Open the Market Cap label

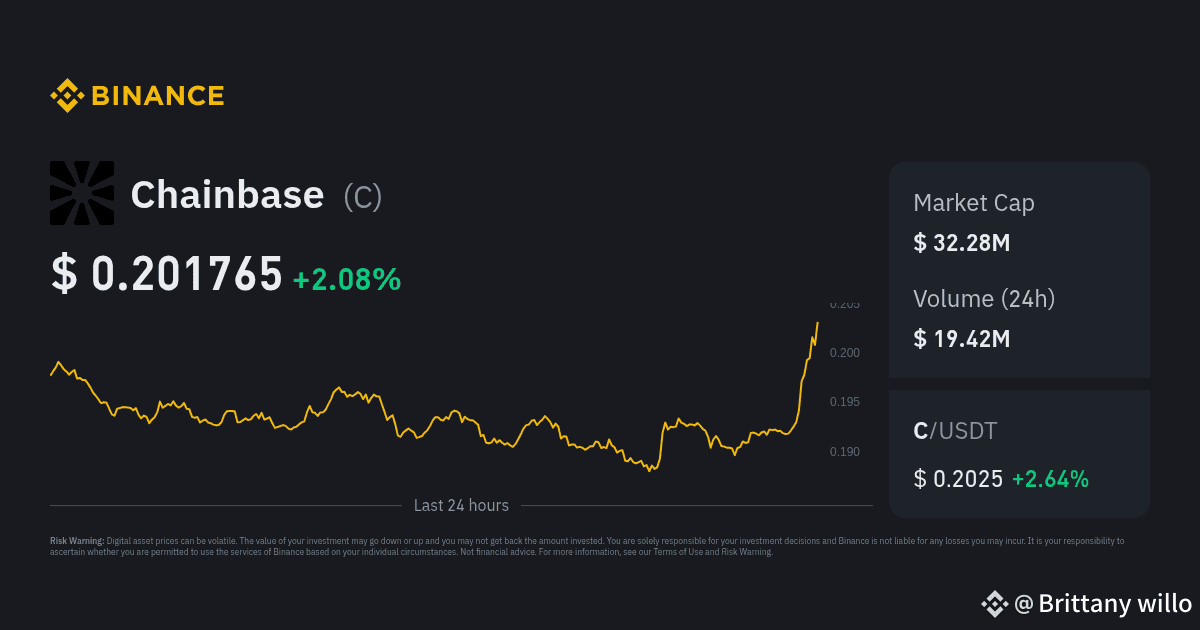coord(974,203)
